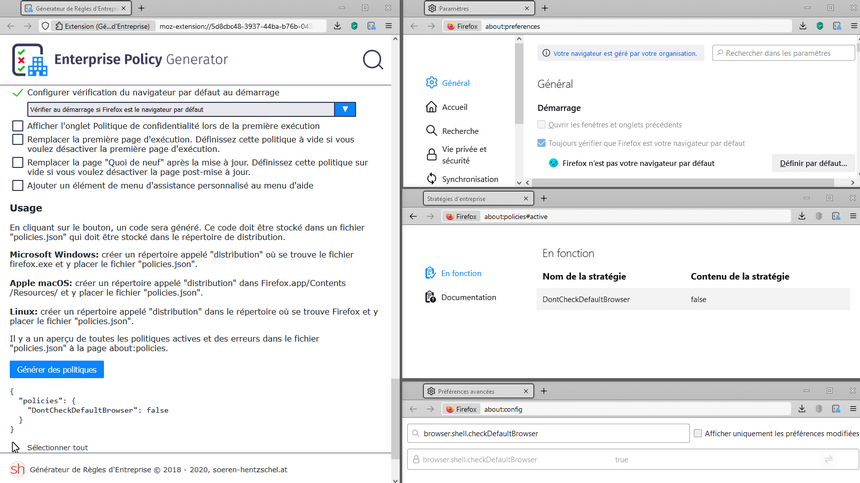The height and width of the screenshot is (483, 860).
Task: Click the search magnifier in Enterprise Policy Generator
Action: tap(373, 60)
